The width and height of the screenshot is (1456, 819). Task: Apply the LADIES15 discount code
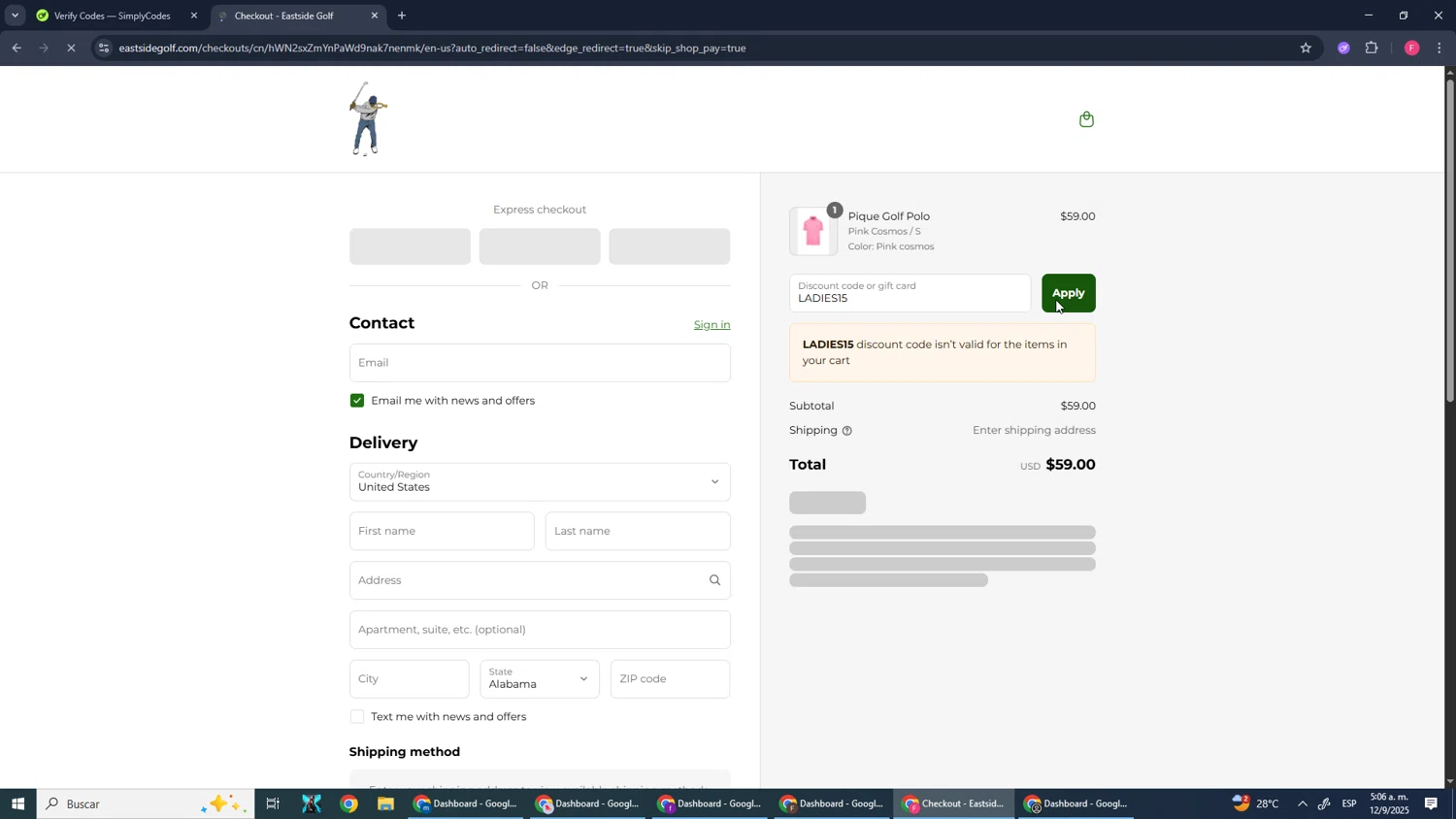point(1069,293)
